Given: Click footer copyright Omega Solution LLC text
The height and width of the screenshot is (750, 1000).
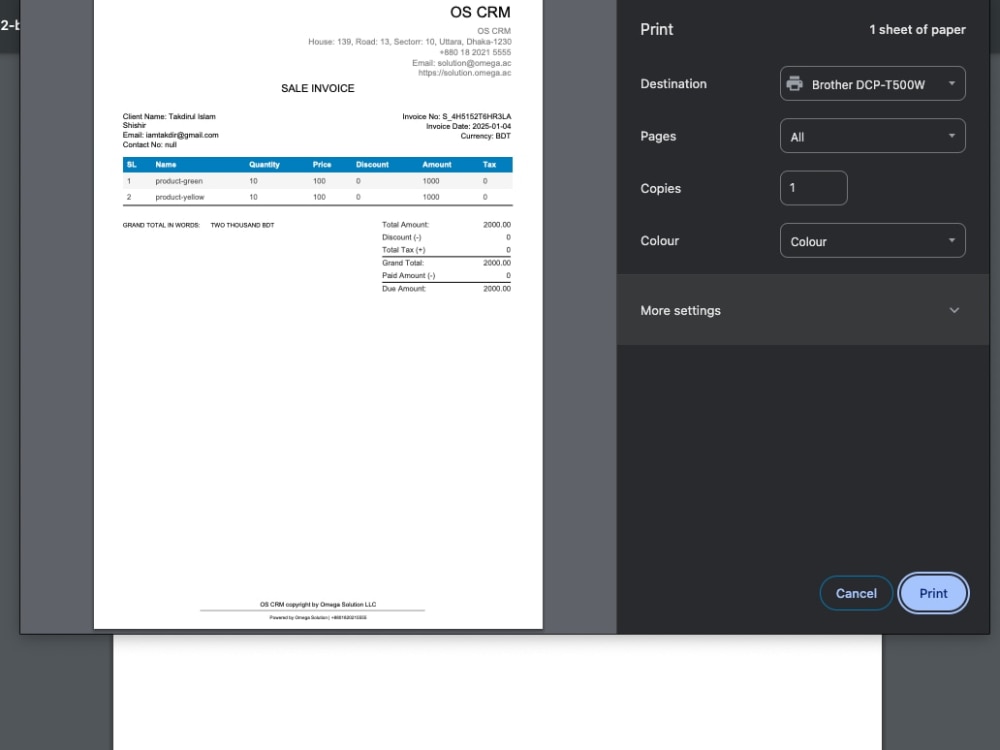Looking at the screenshot, I should (x=318, y=605).
